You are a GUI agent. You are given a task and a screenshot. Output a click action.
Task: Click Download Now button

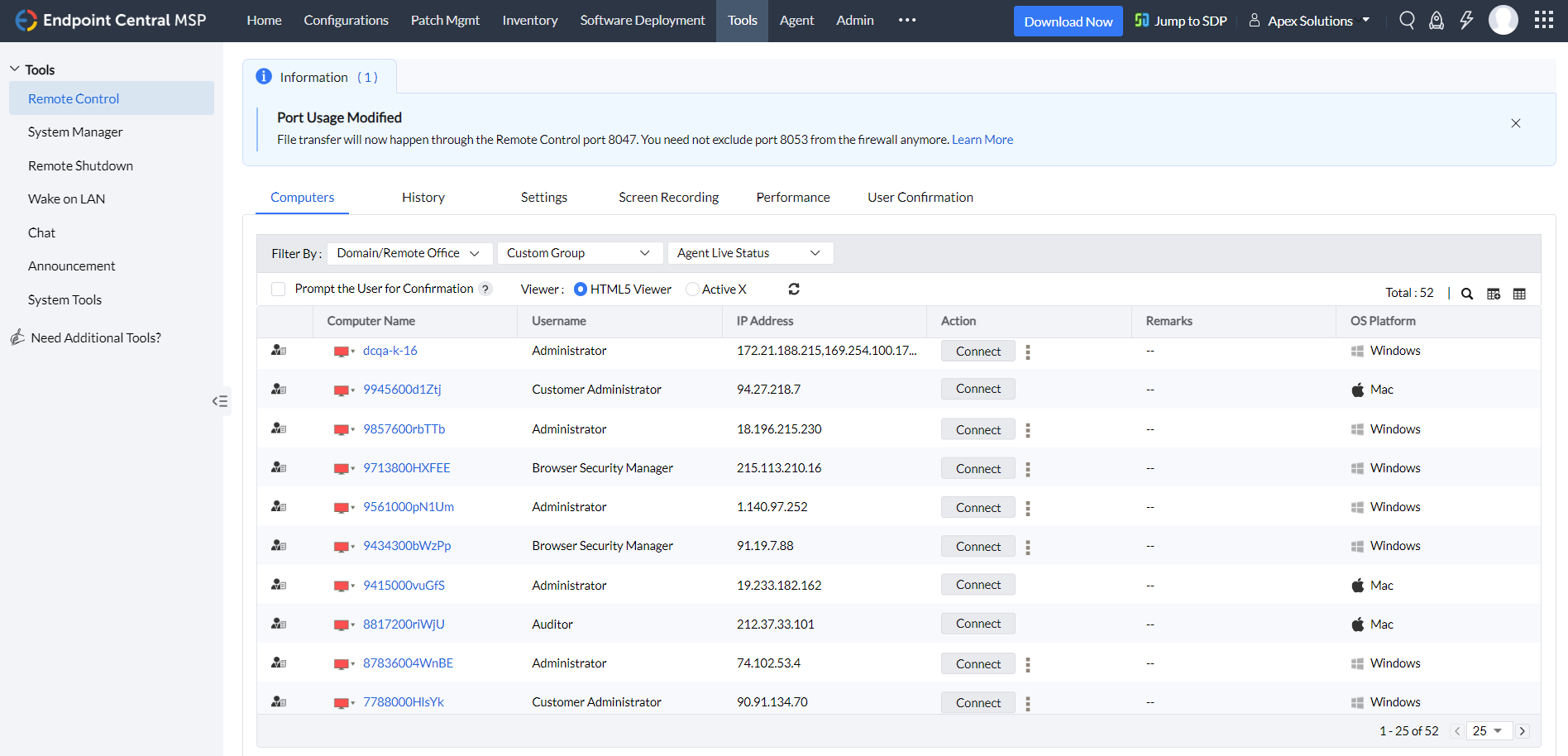tap(1068, 22)
